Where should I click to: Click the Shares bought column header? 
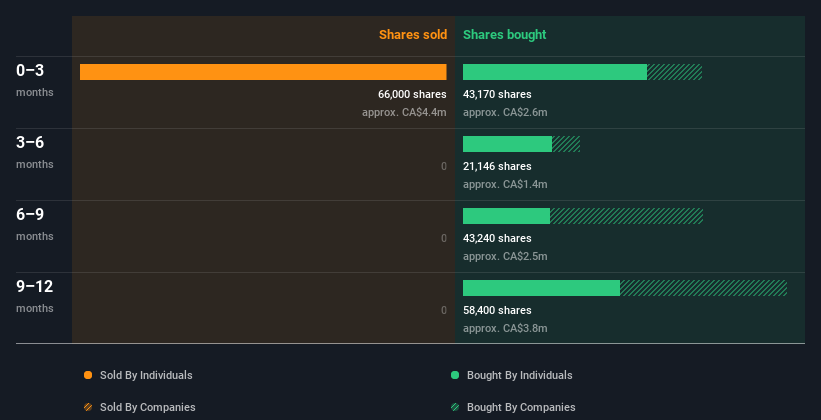[505, 35]
